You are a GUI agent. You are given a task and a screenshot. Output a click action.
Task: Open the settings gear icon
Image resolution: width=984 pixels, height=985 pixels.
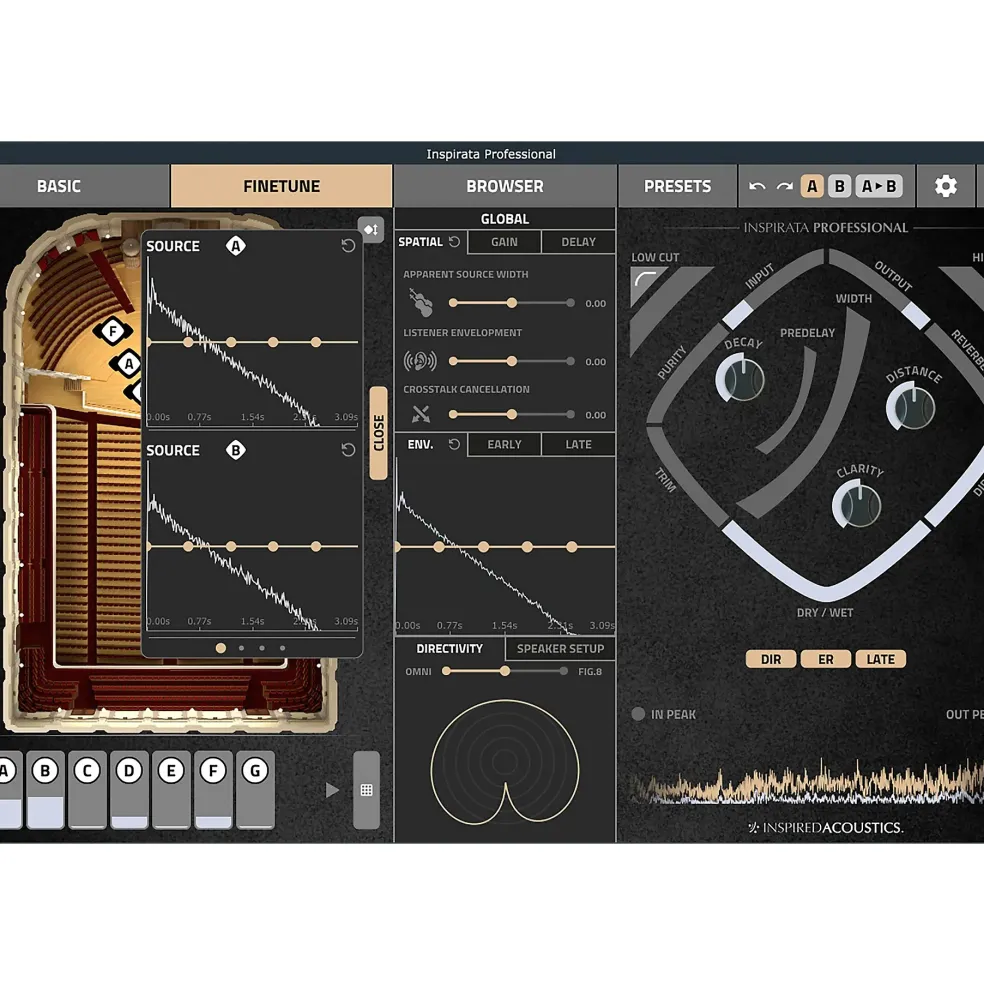pyautogui.click(x=945, y=186)
